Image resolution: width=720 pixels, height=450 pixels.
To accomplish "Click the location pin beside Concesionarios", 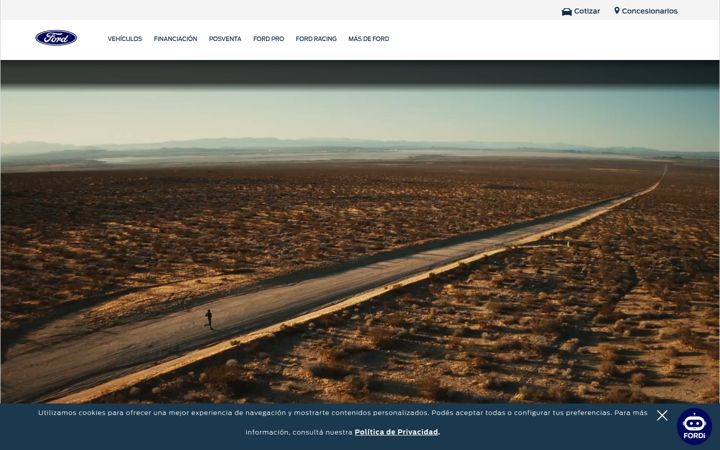I will click(617, 11).
